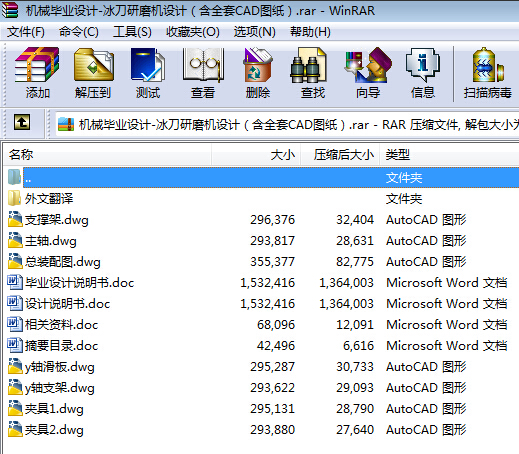Click the dwg icon of 夹具2.dwg
Viewport: 519px width, 454px height.
[15, 429]
